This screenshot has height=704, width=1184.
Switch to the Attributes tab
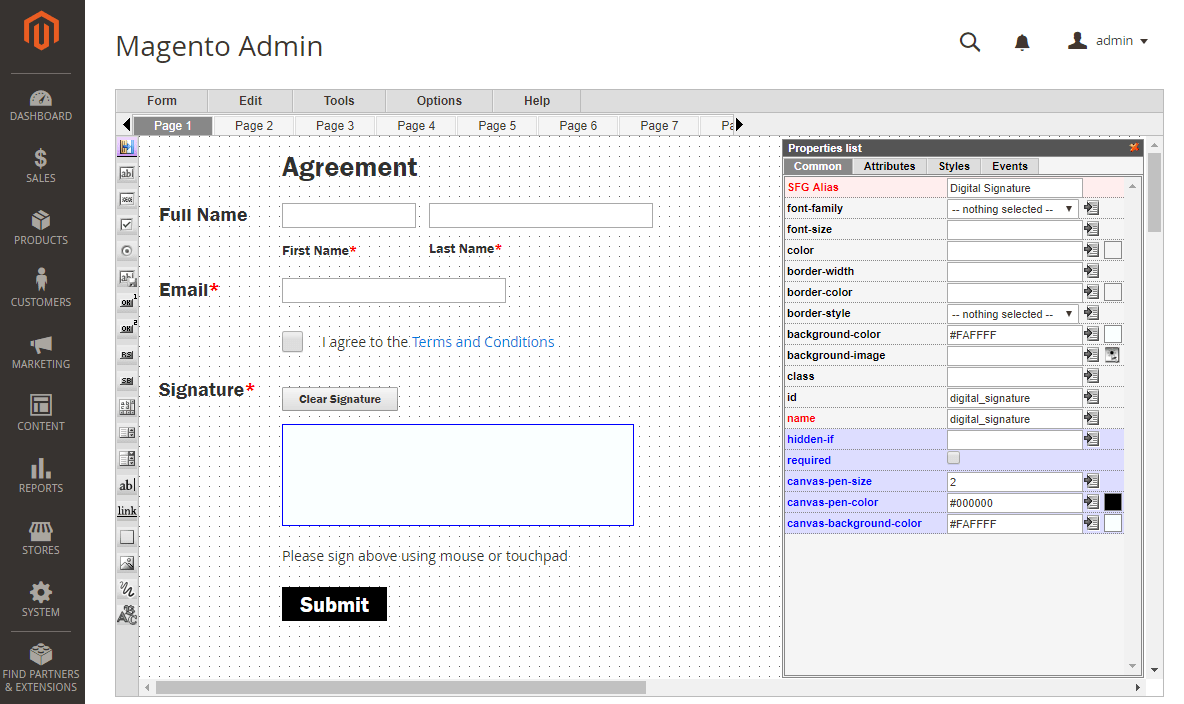889,166
